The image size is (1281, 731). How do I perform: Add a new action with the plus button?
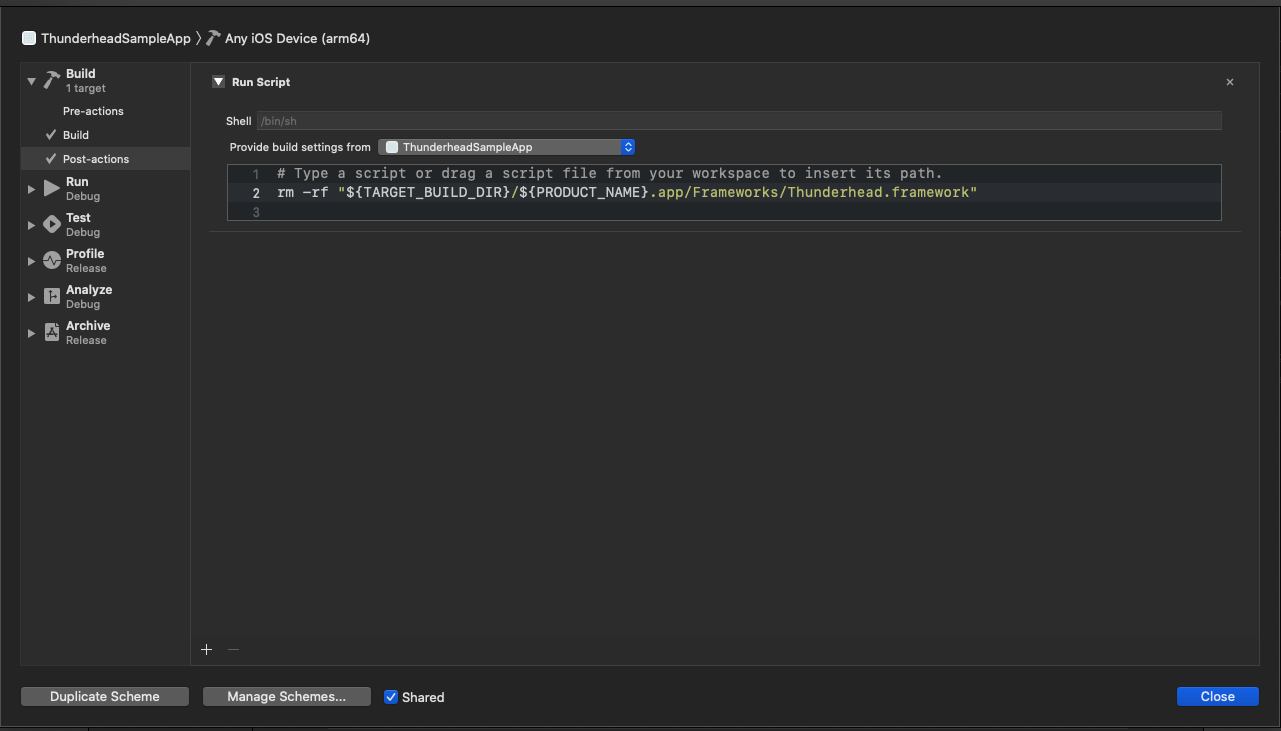(207, 649)
